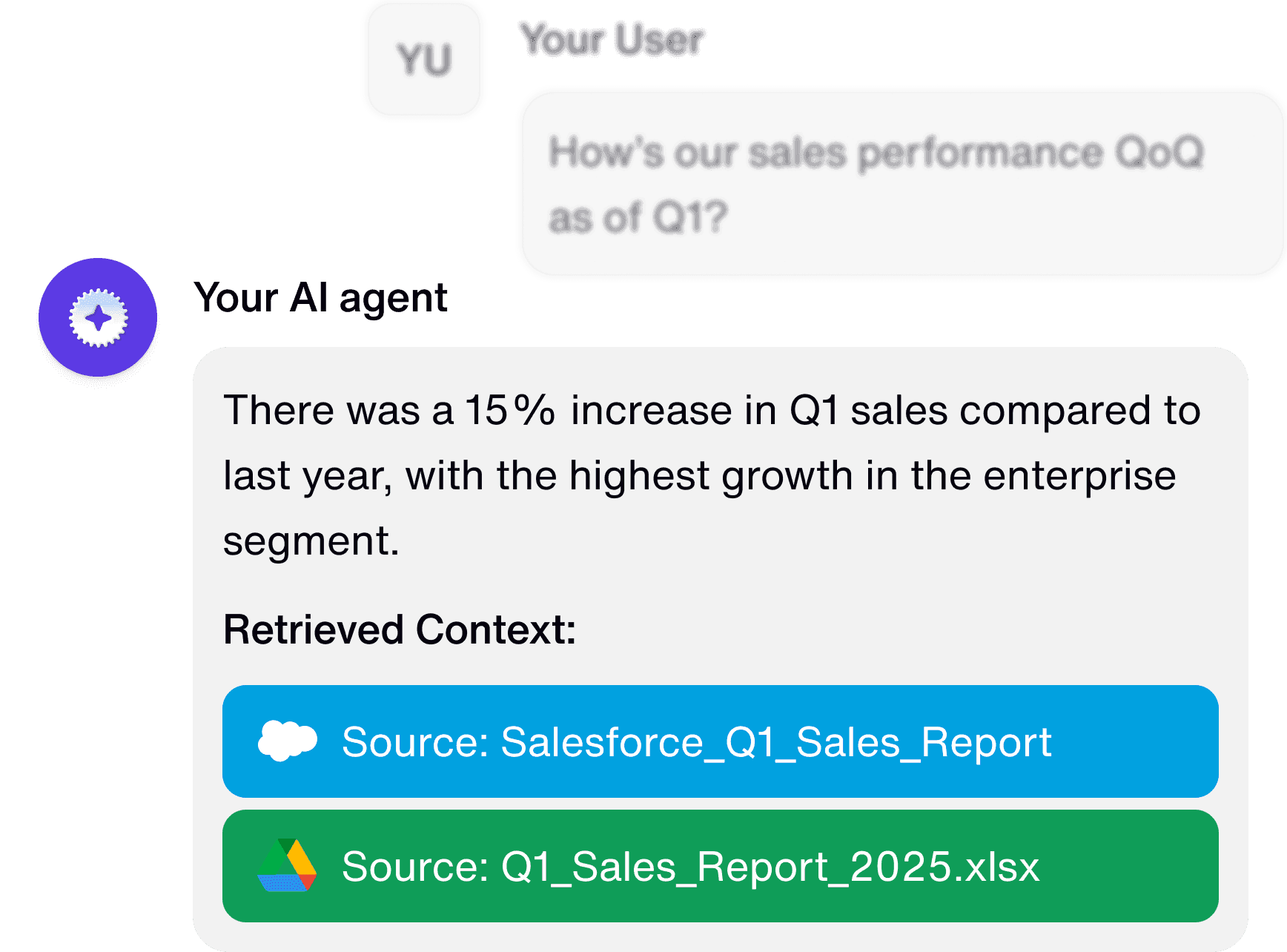Screen dimensions: 1287x952
Task: Click the "Retrieved Context:" heading
Action: pos(400,629)
